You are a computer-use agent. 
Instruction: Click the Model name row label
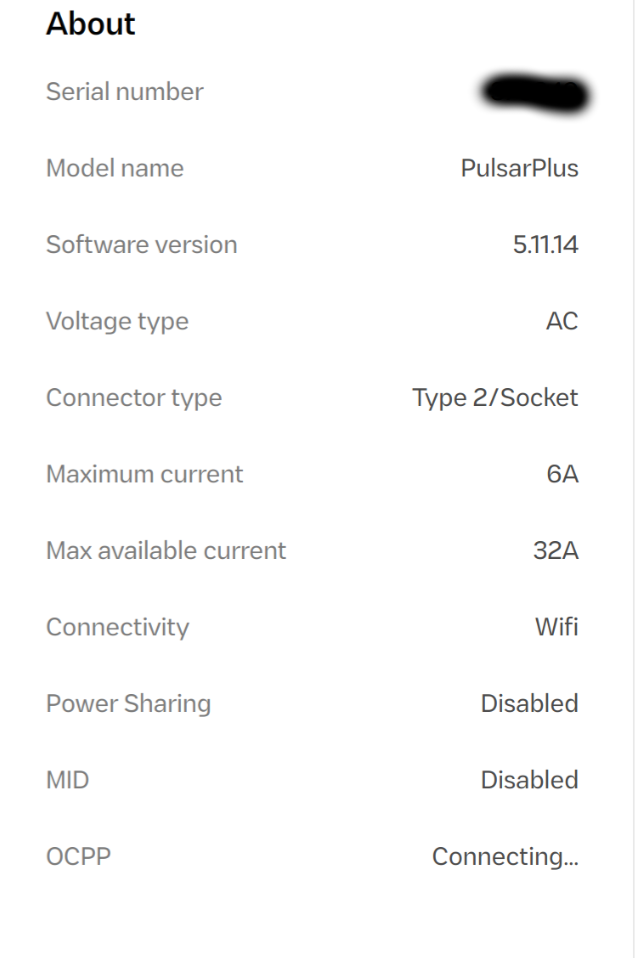[113, 168]
